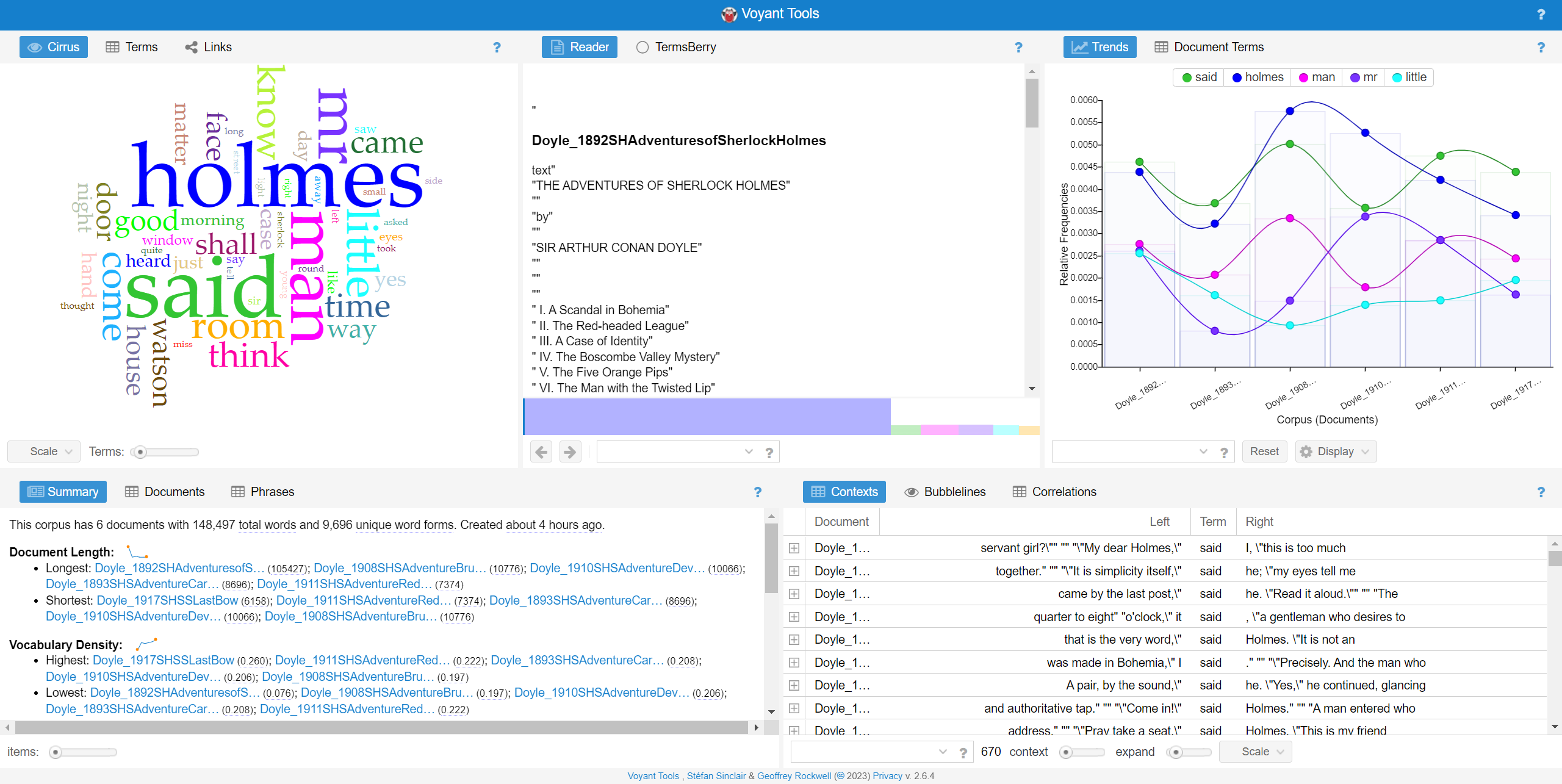This screenshot has height=784, width=1562.
Task: Toggle the 'little' legend item
Action: (x=1409, y=77)
